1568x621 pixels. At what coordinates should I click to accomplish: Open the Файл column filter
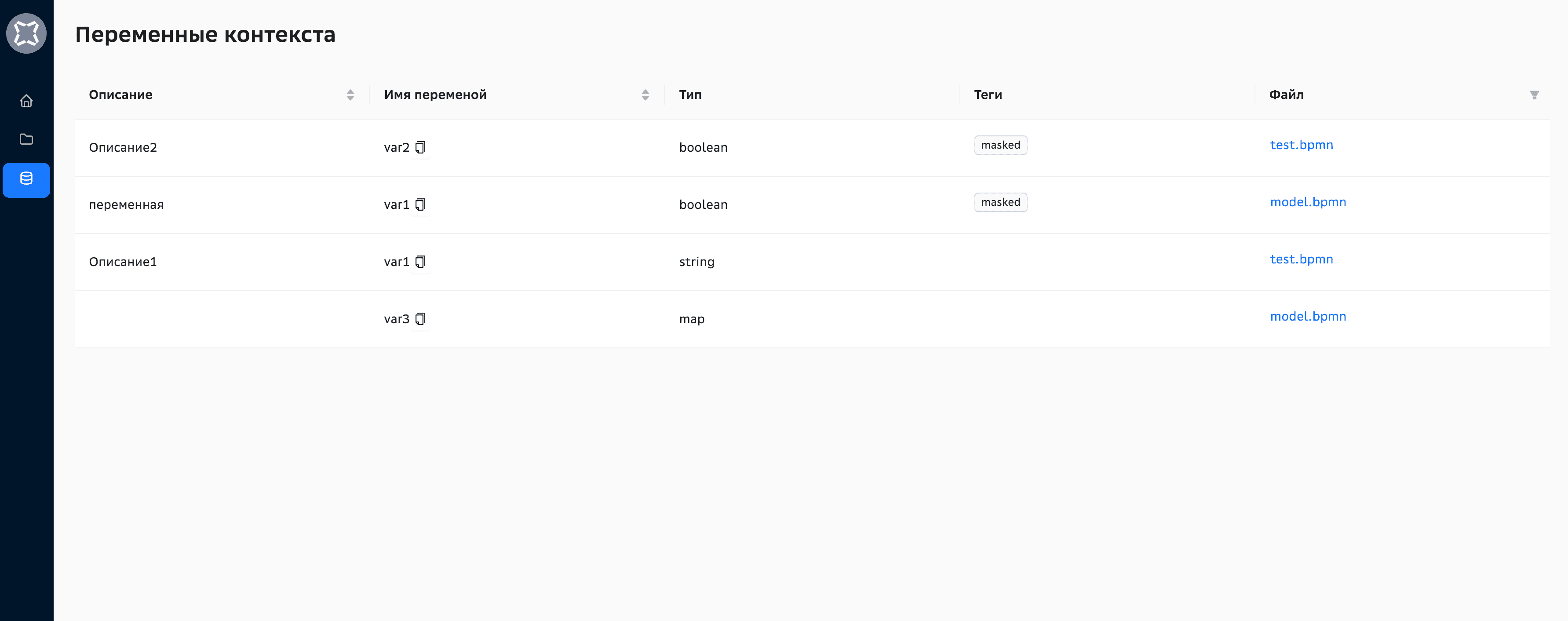pos(1534,95)
